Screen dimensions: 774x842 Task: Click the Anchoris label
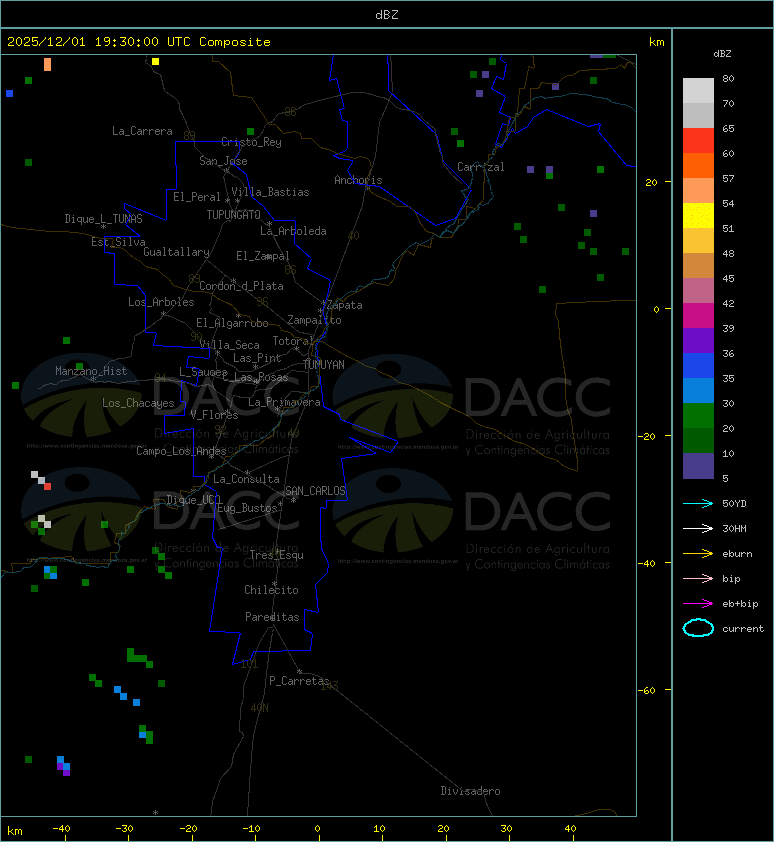click(358, 180)
